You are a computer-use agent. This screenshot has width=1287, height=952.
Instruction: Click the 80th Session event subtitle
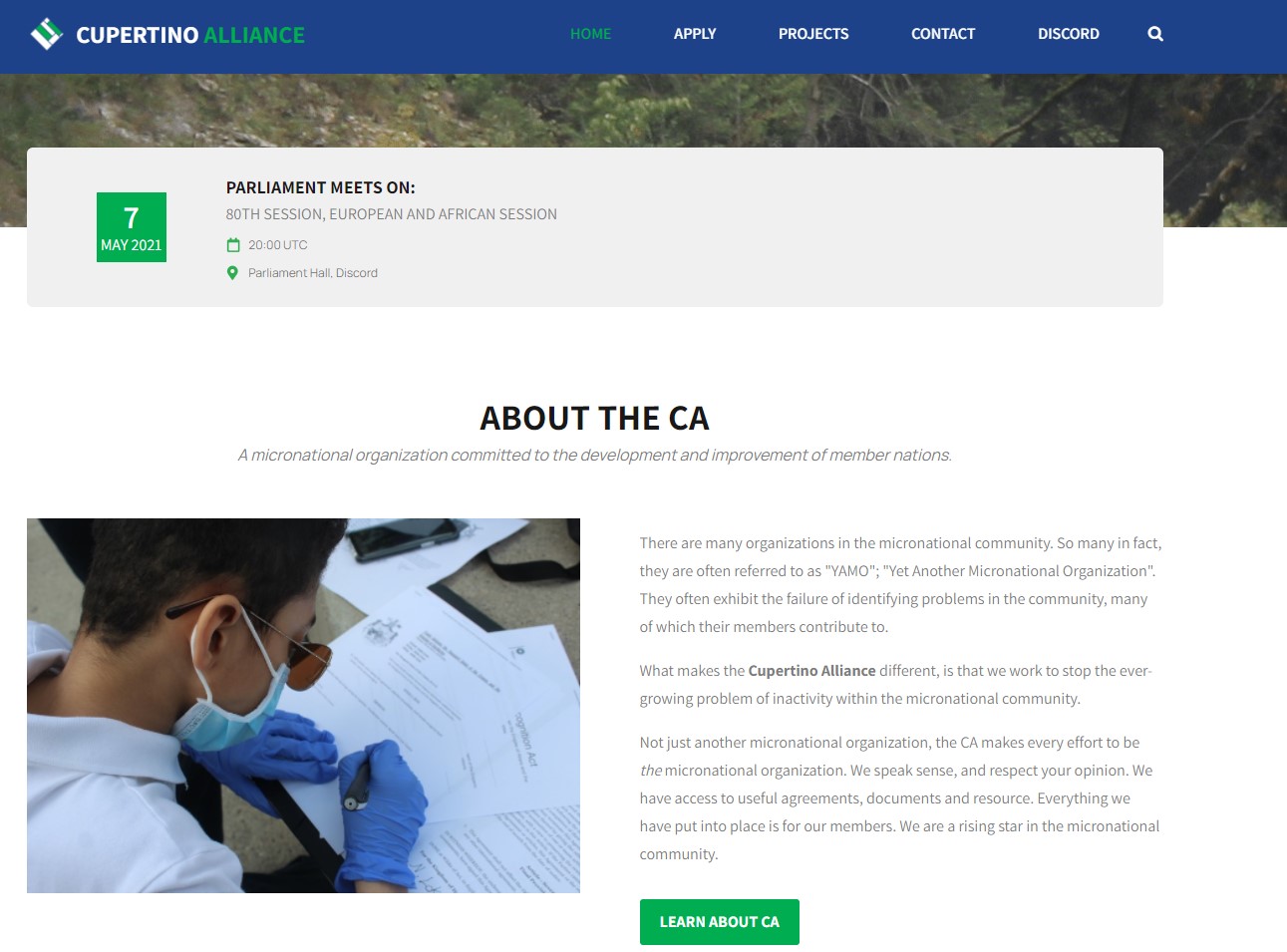(x=392, y=214)
